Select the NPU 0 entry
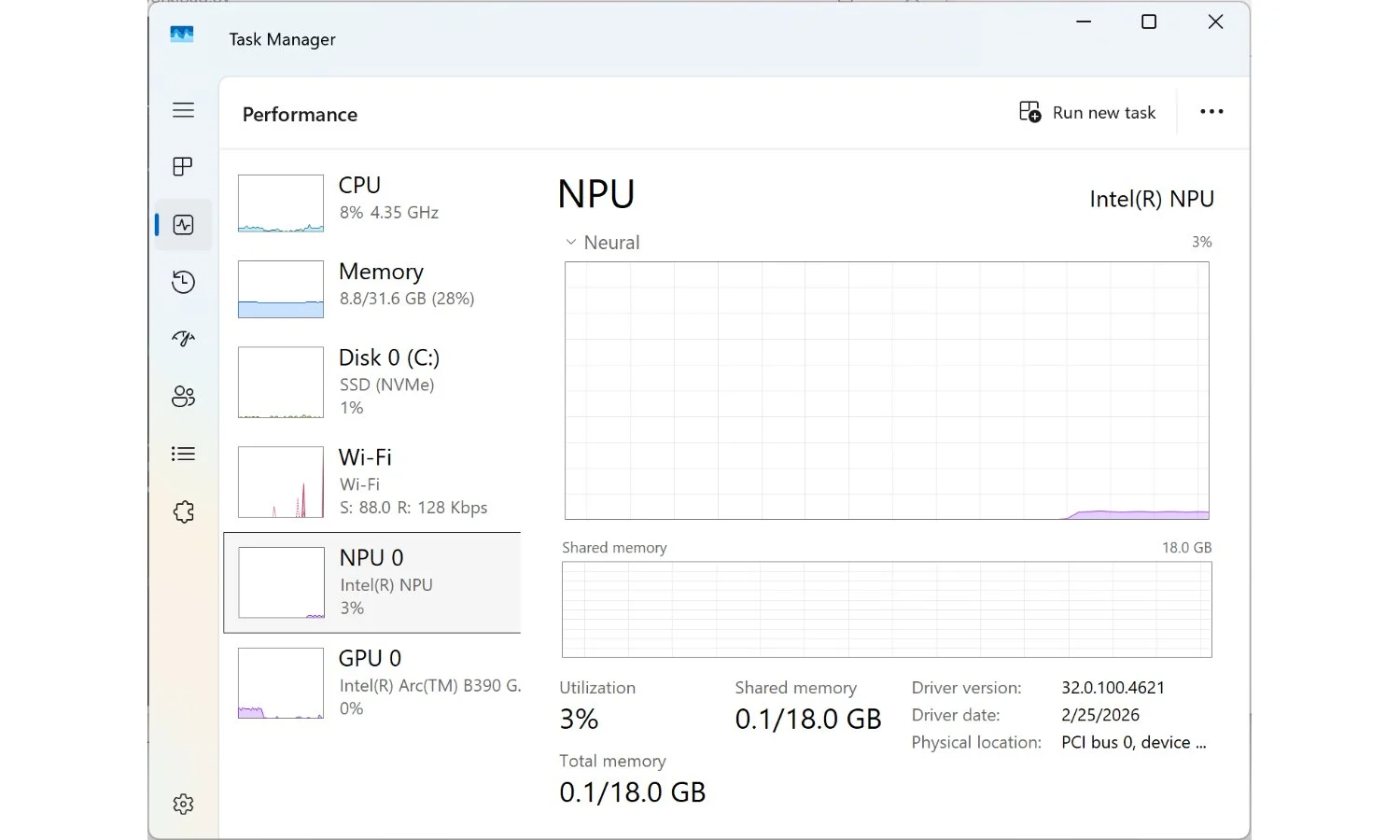This screenshot has width=1400, height=840. pyautogui.click(x=372, y=582)
